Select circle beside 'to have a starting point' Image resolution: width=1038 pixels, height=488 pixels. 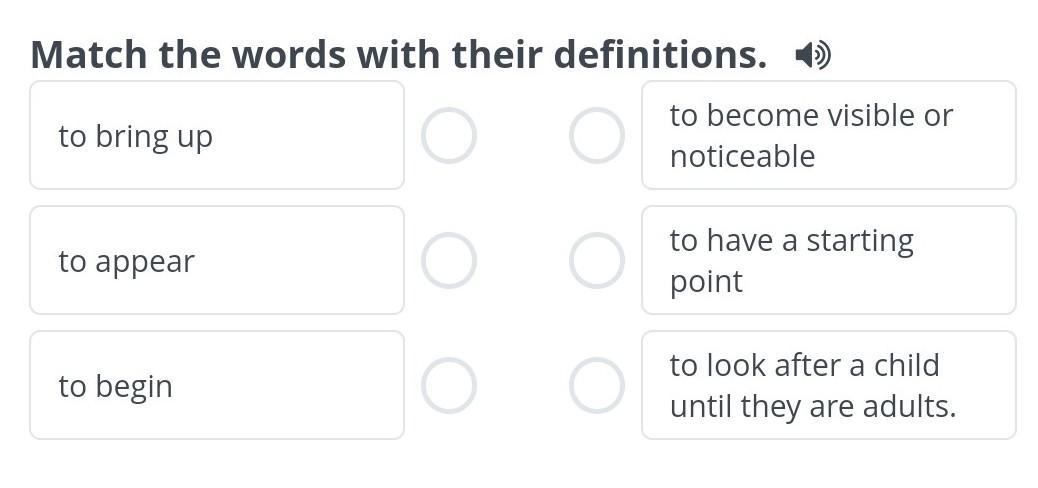click(x=597, y=261)
